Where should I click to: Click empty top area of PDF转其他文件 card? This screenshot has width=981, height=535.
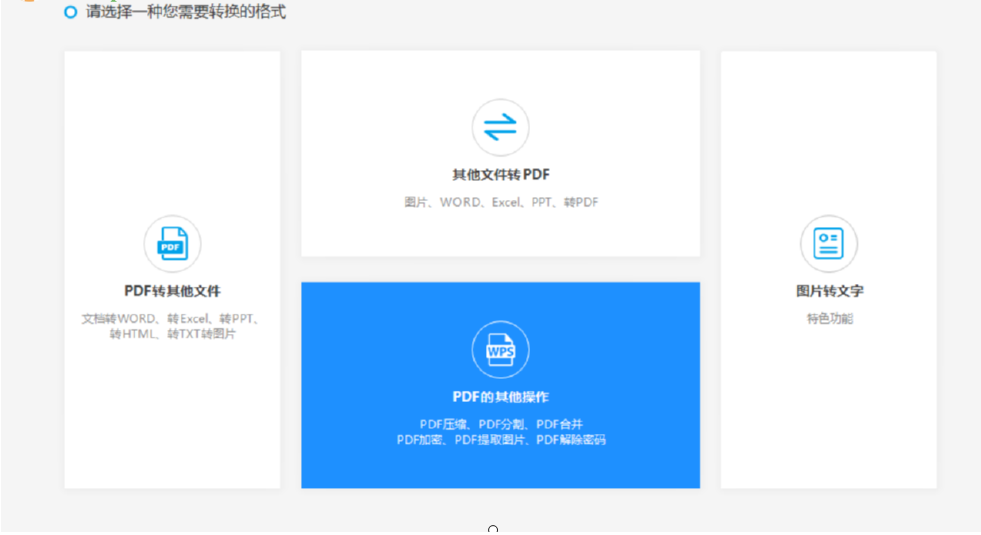coord(172,120)
